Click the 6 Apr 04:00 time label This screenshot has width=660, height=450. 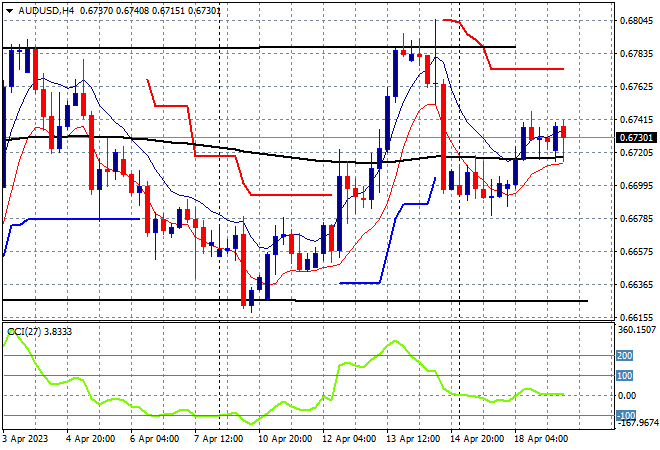[155, 439]
